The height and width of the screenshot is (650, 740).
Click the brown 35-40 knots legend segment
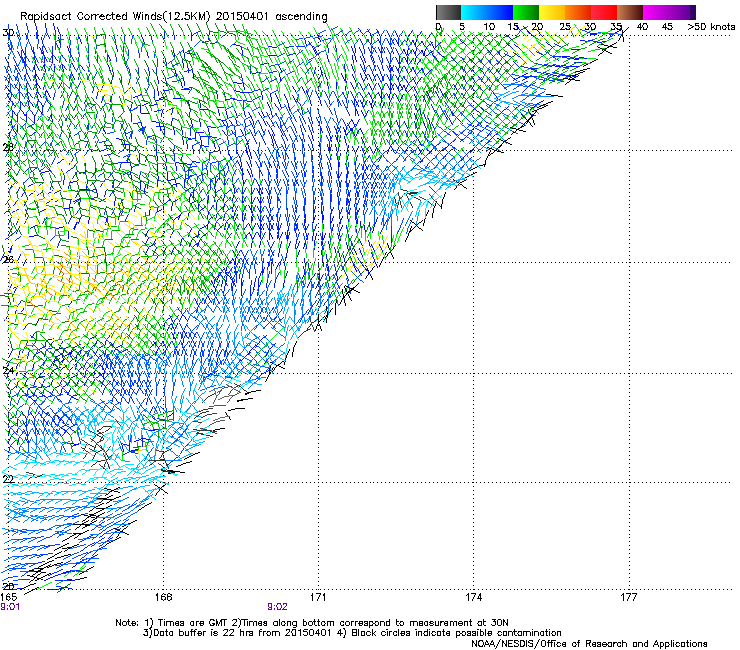click(x=630, y=12)
